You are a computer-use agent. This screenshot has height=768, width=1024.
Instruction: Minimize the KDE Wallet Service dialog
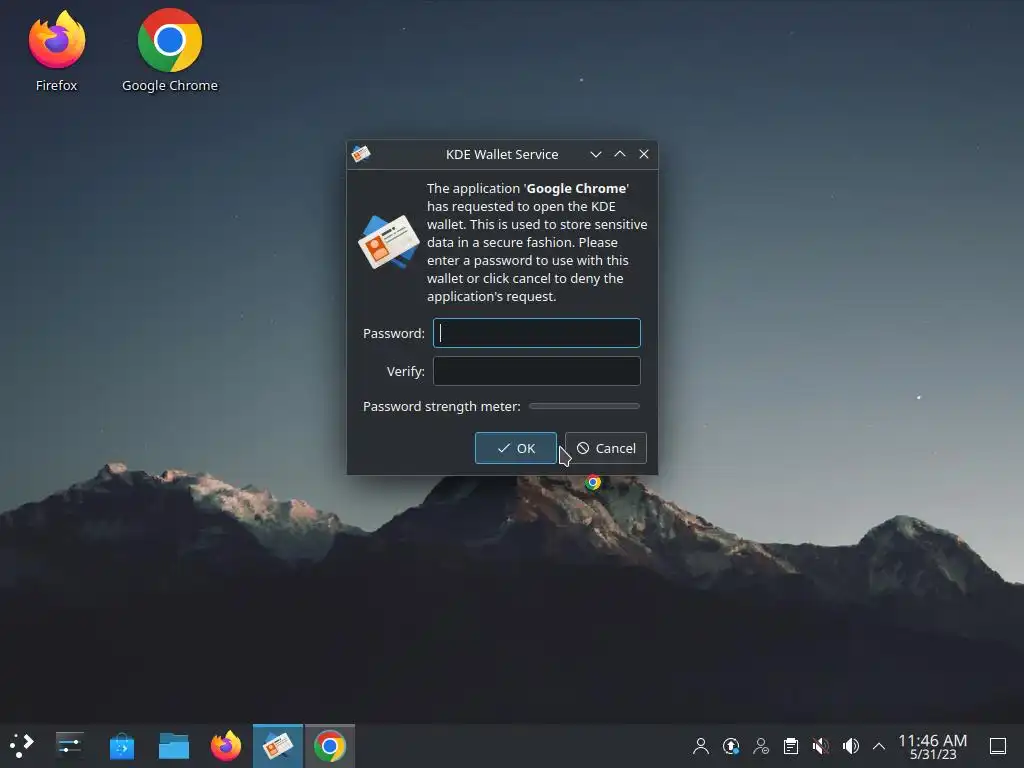point(596,154)
